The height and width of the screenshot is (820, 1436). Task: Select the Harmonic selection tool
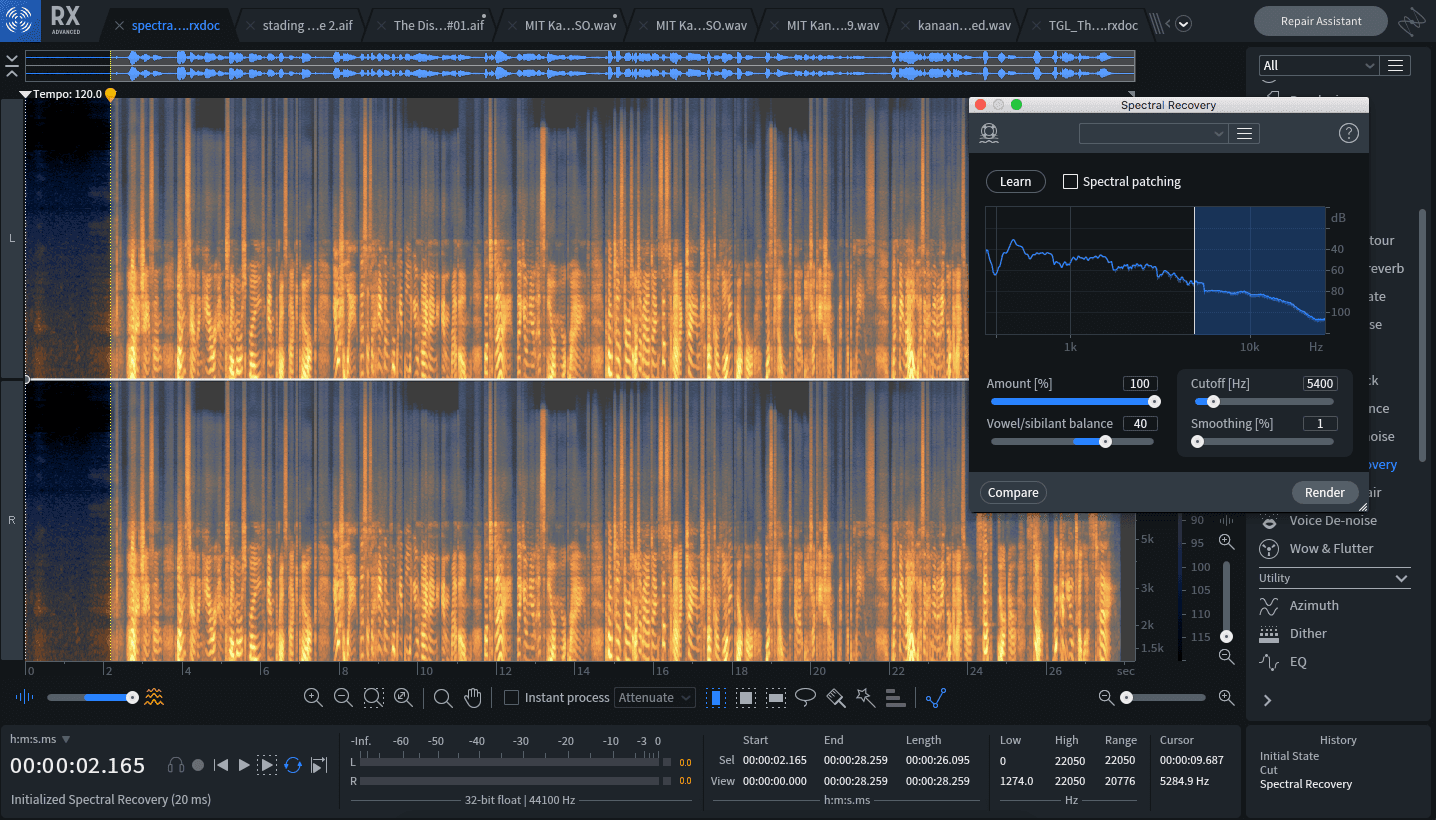(896, 698)
